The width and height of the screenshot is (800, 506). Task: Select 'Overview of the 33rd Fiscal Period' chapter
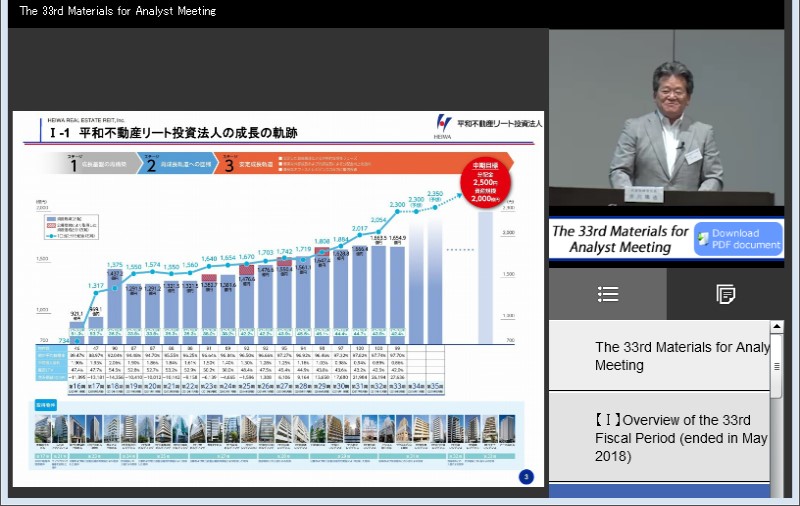[659, 438]
